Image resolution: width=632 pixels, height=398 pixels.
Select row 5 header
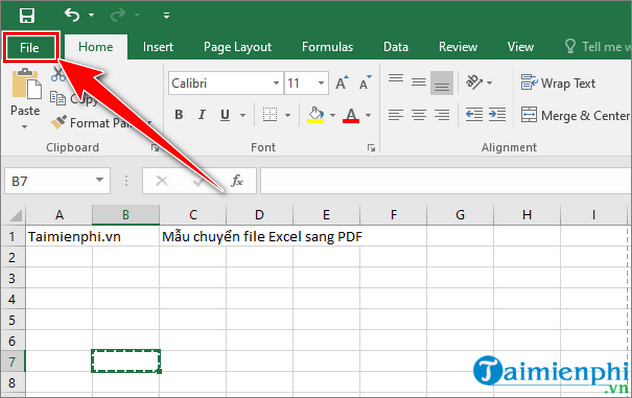12,320
